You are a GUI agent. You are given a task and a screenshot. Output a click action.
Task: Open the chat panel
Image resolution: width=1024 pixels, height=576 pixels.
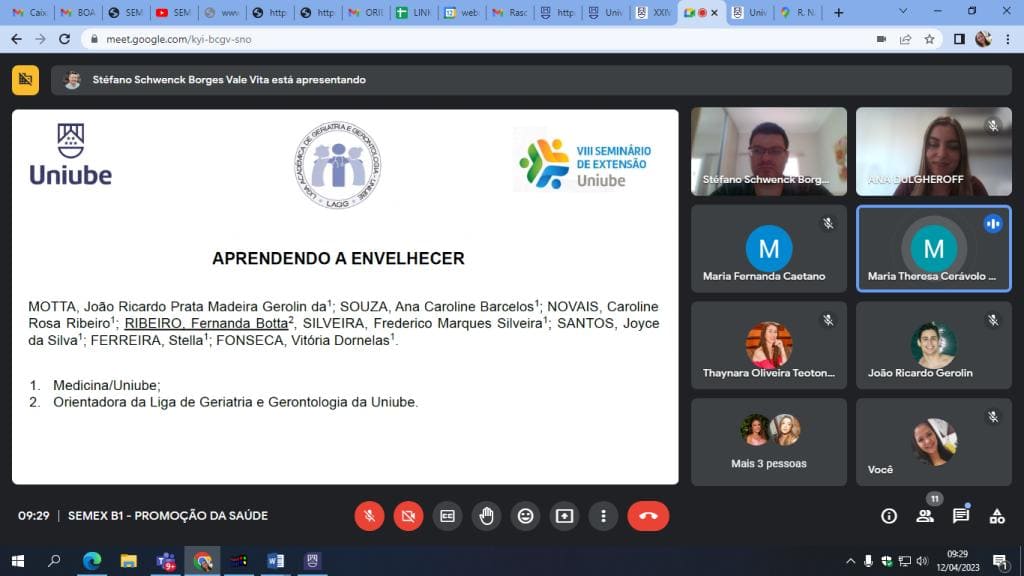point(961,516)
